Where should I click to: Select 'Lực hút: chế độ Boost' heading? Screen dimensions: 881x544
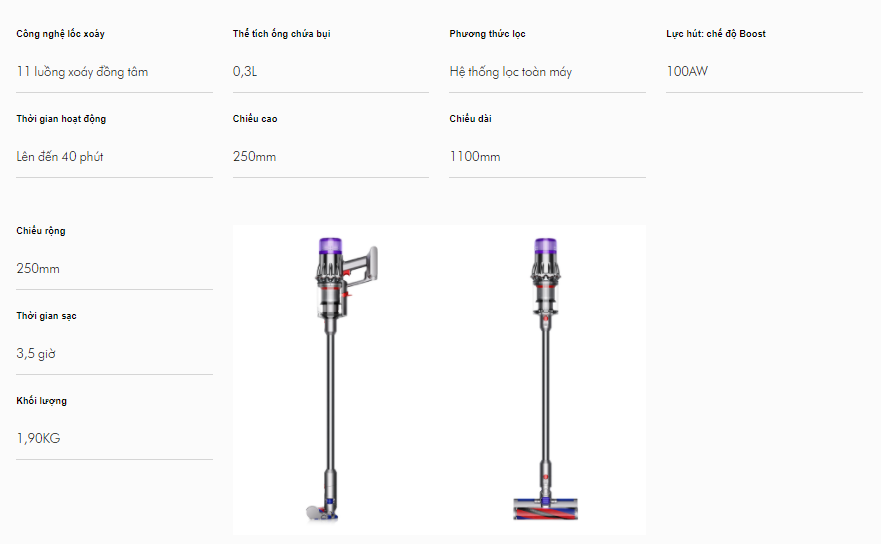pos(716,34)
